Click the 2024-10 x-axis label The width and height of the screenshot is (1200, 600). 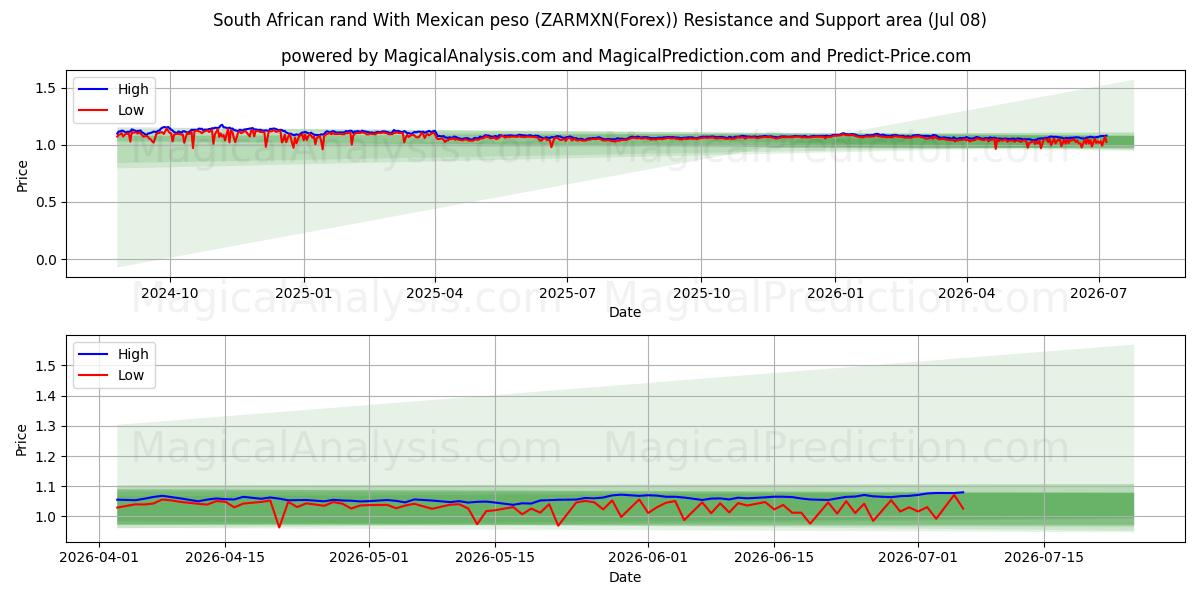(x=170, y=293)
